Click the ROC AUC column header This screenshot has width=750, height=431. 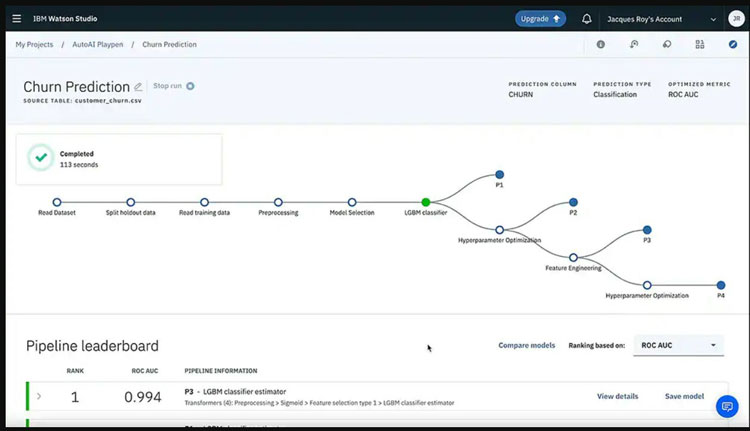144,371
